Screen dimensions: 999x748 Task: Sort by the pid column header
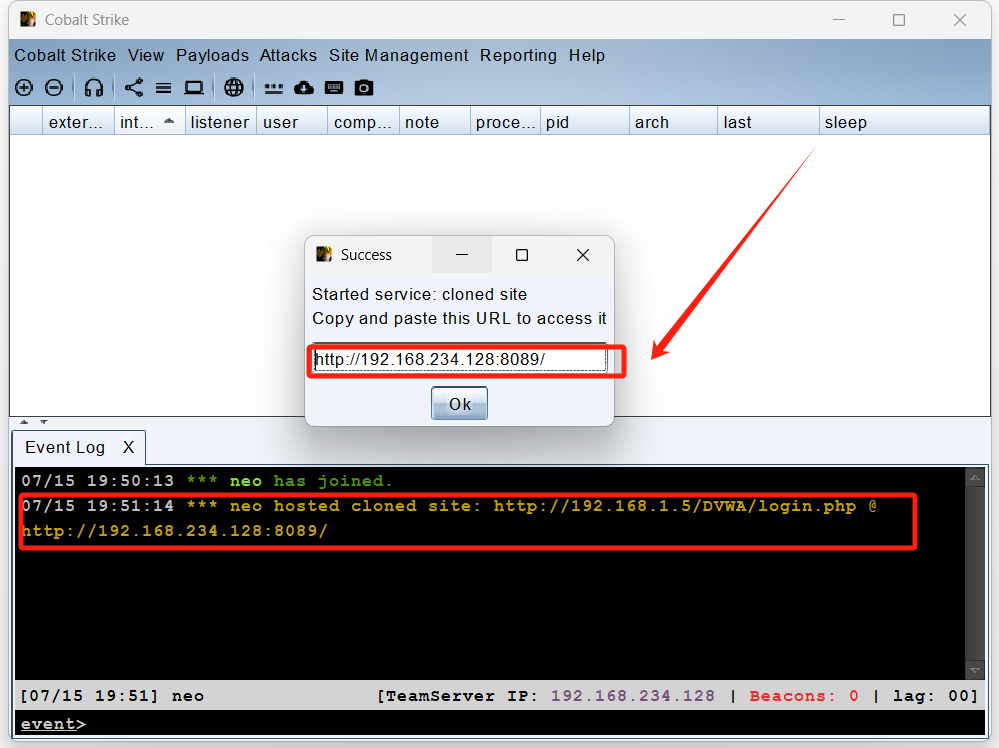click(584, 122)
